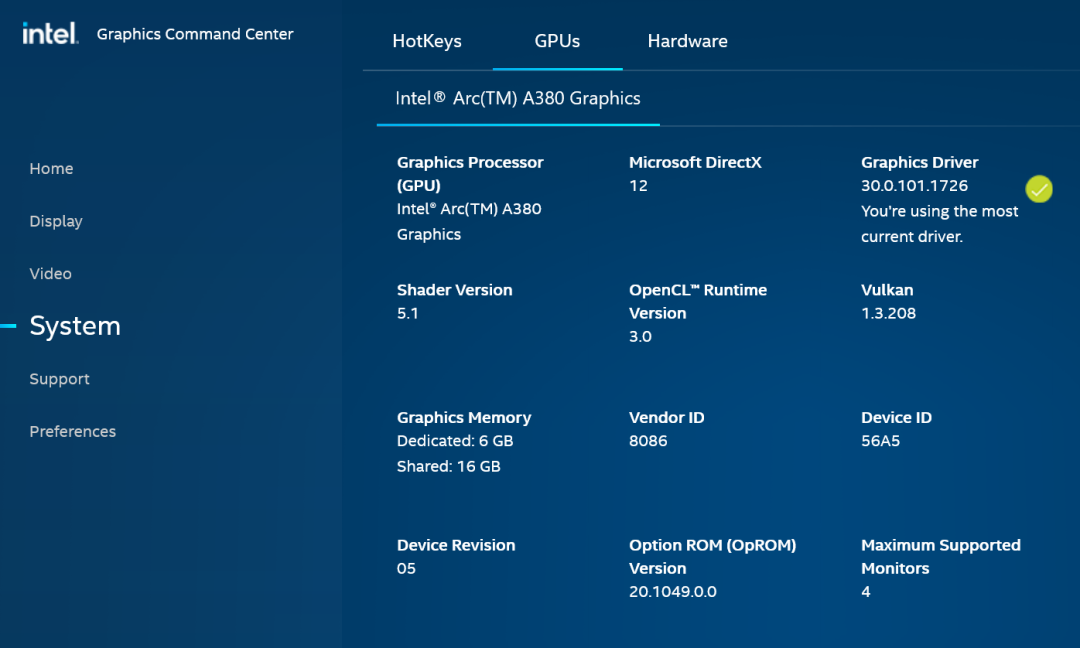Open the HotKeys tab
Screen dimensions: 1080x648
pyautogui.click(x=427, y=41)
